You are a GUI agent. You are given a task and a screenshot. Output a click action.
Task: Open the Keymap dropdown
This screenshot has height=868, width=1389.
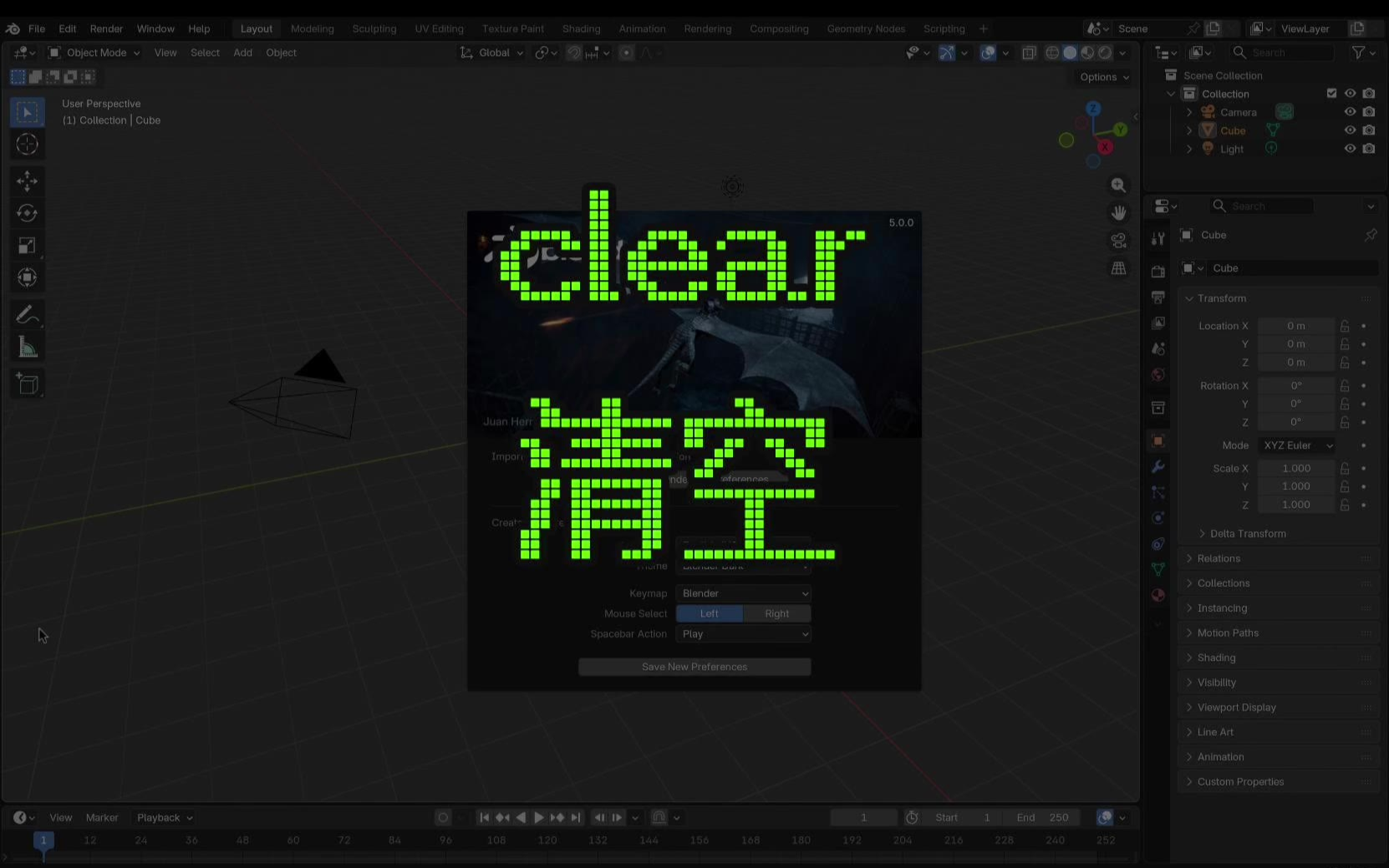743,593
